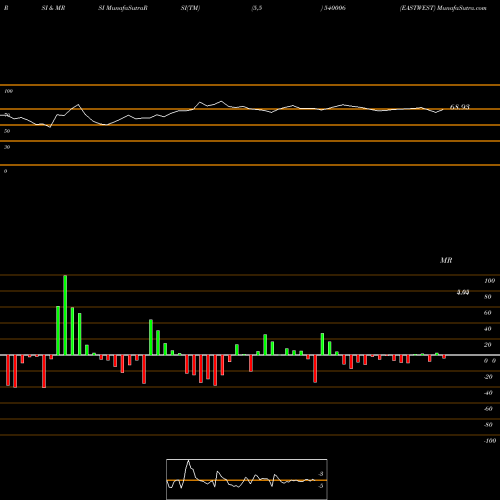Click the MR axis '60' label
500x500 pixels.
click(x=488, y=313)
